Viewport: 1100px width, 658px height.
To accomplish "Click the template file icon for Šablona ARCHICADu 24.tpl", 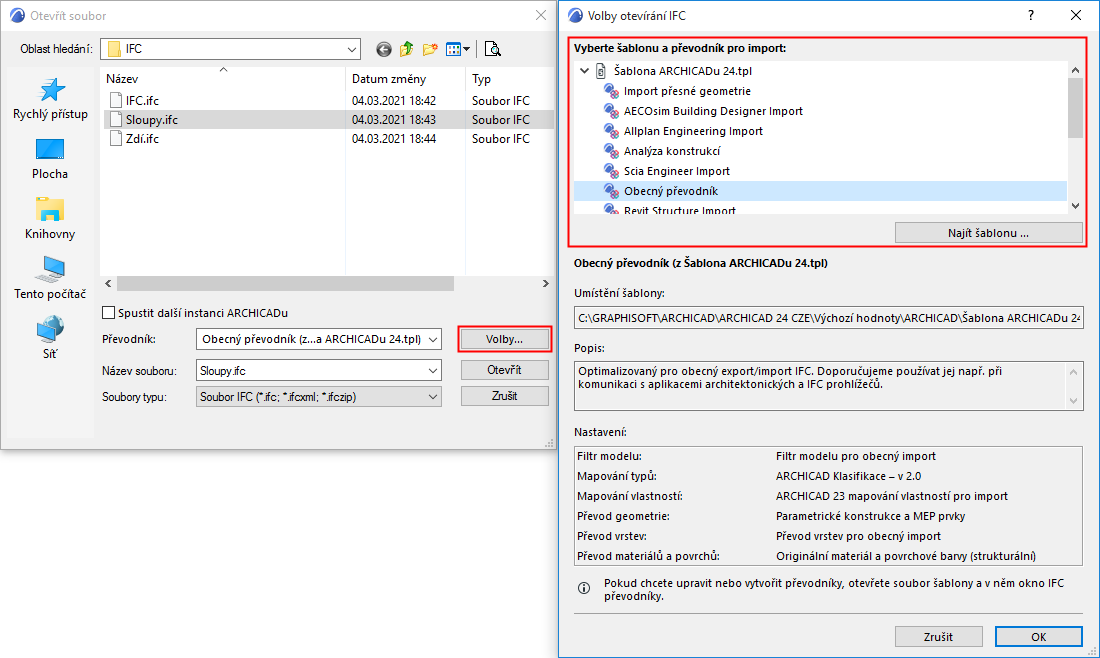I will (601, 71).
